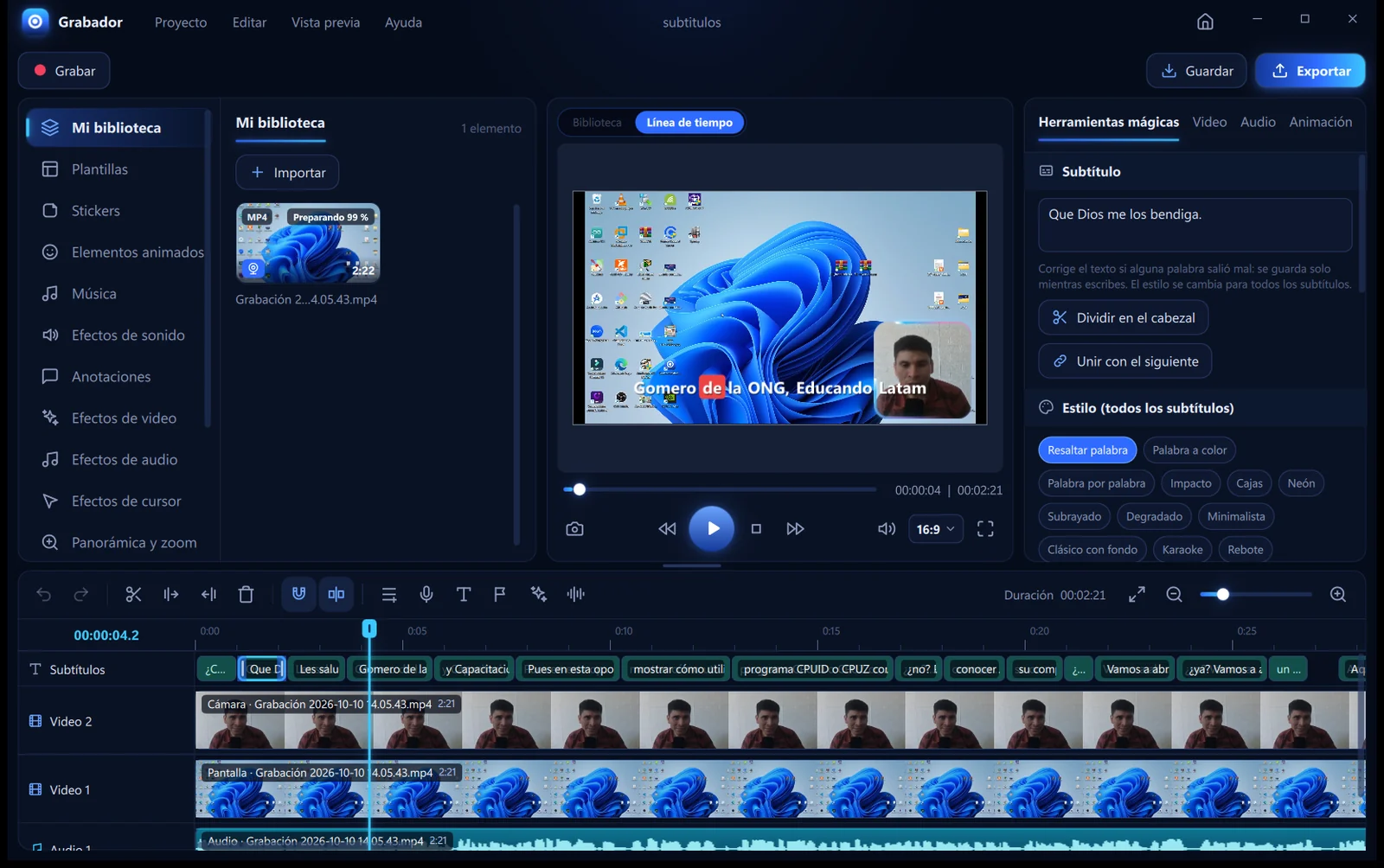This screenshot has width=1384, height=868.
Task: Click Dividir en el cabezal button
Action: (1123, 317)
